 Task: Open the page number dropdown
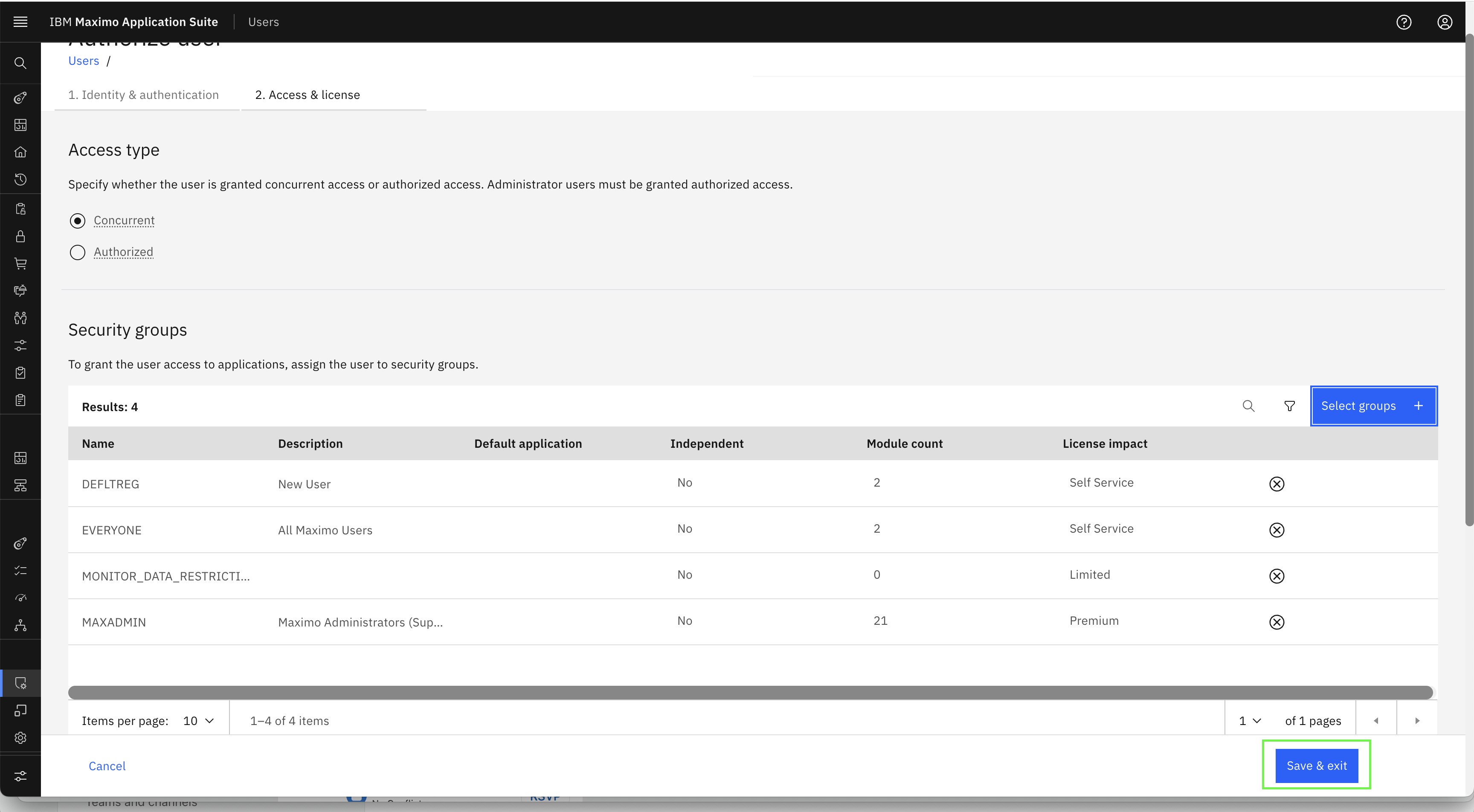(x=1250, y=720)
